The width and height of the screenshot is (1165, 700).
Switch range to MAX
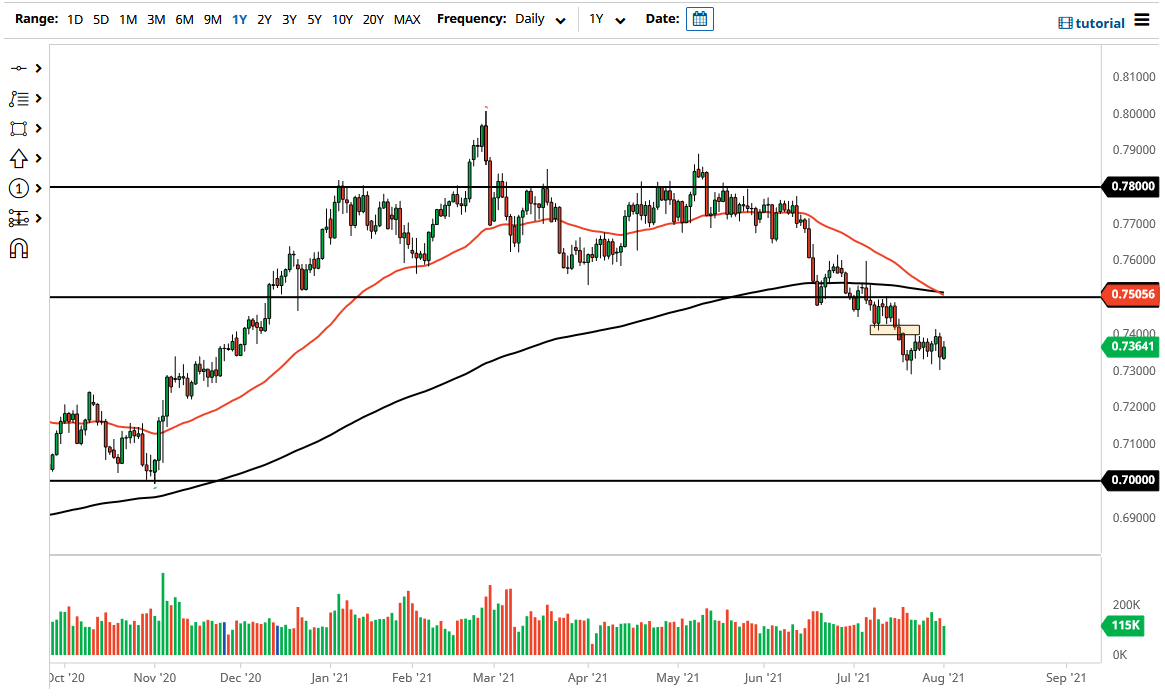(407, 18)
